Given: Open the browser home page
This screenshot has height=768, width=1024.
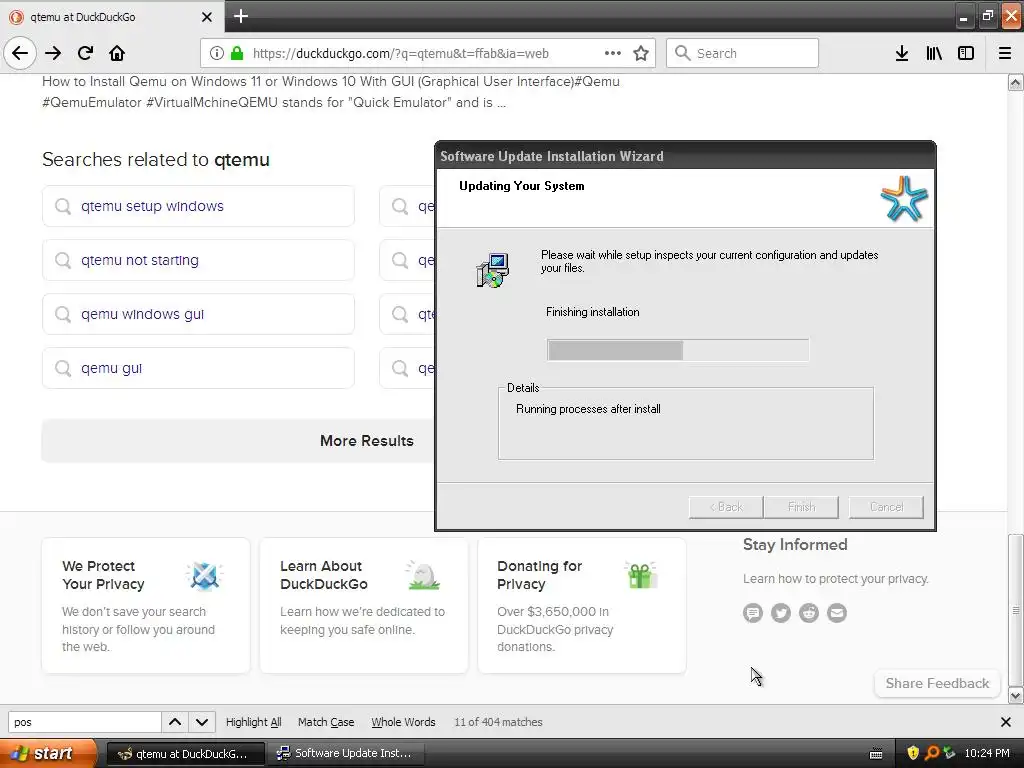Looking at the screenshot, I should [x=117, y=53].
